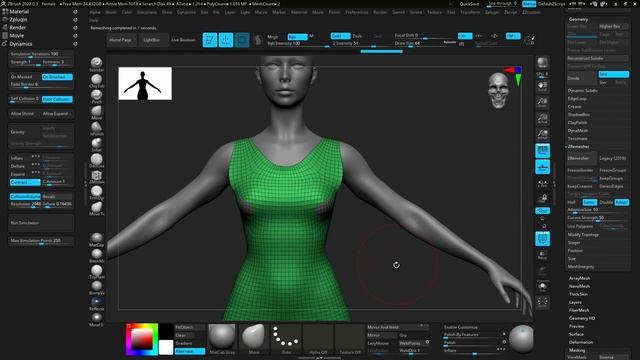Screen dimensions: 640x360
Task: Click the ZRemesher button
Action: (x=581, y=158)
